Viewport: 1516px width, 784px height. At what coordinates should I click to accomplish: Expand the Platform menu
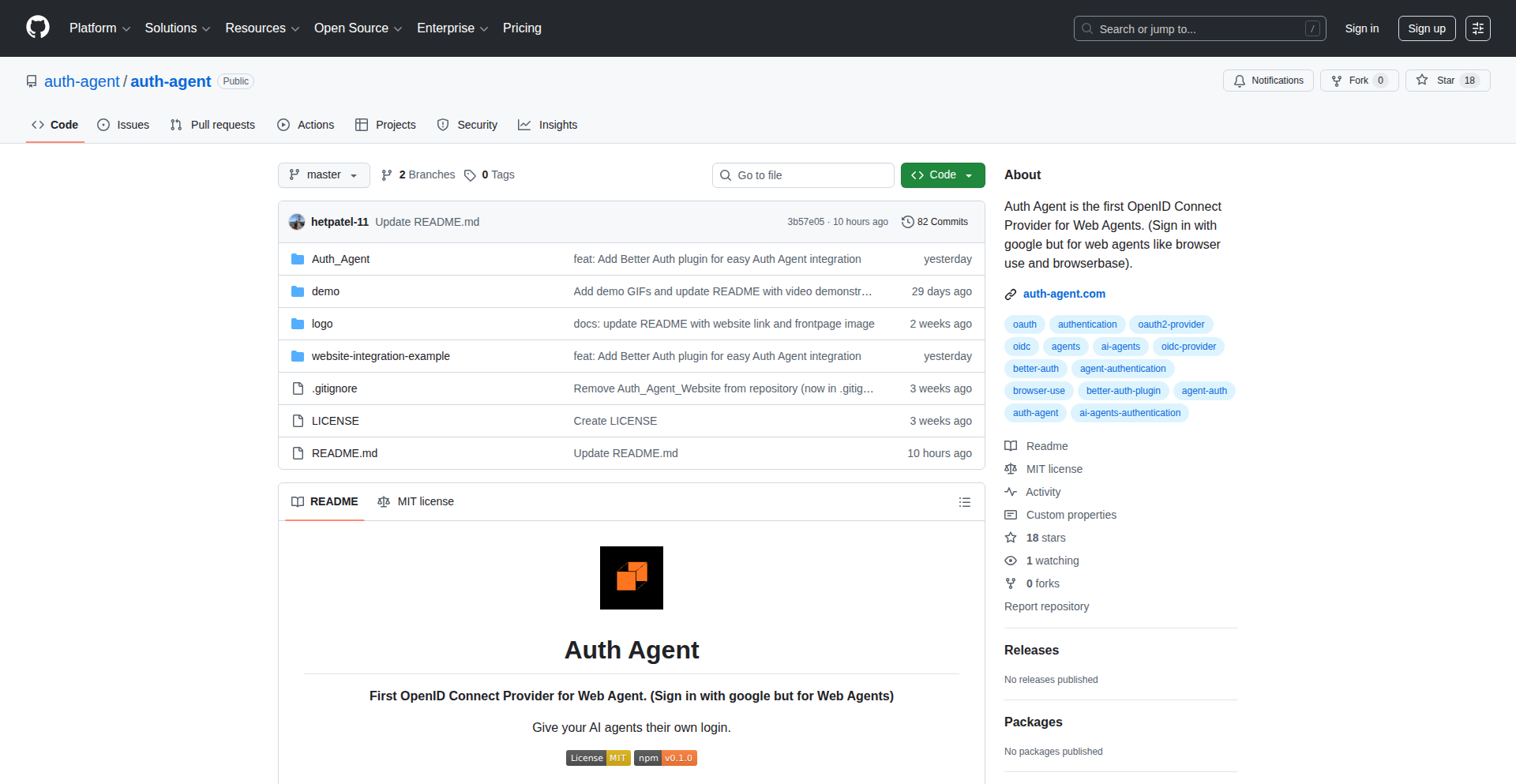(99, 28)
